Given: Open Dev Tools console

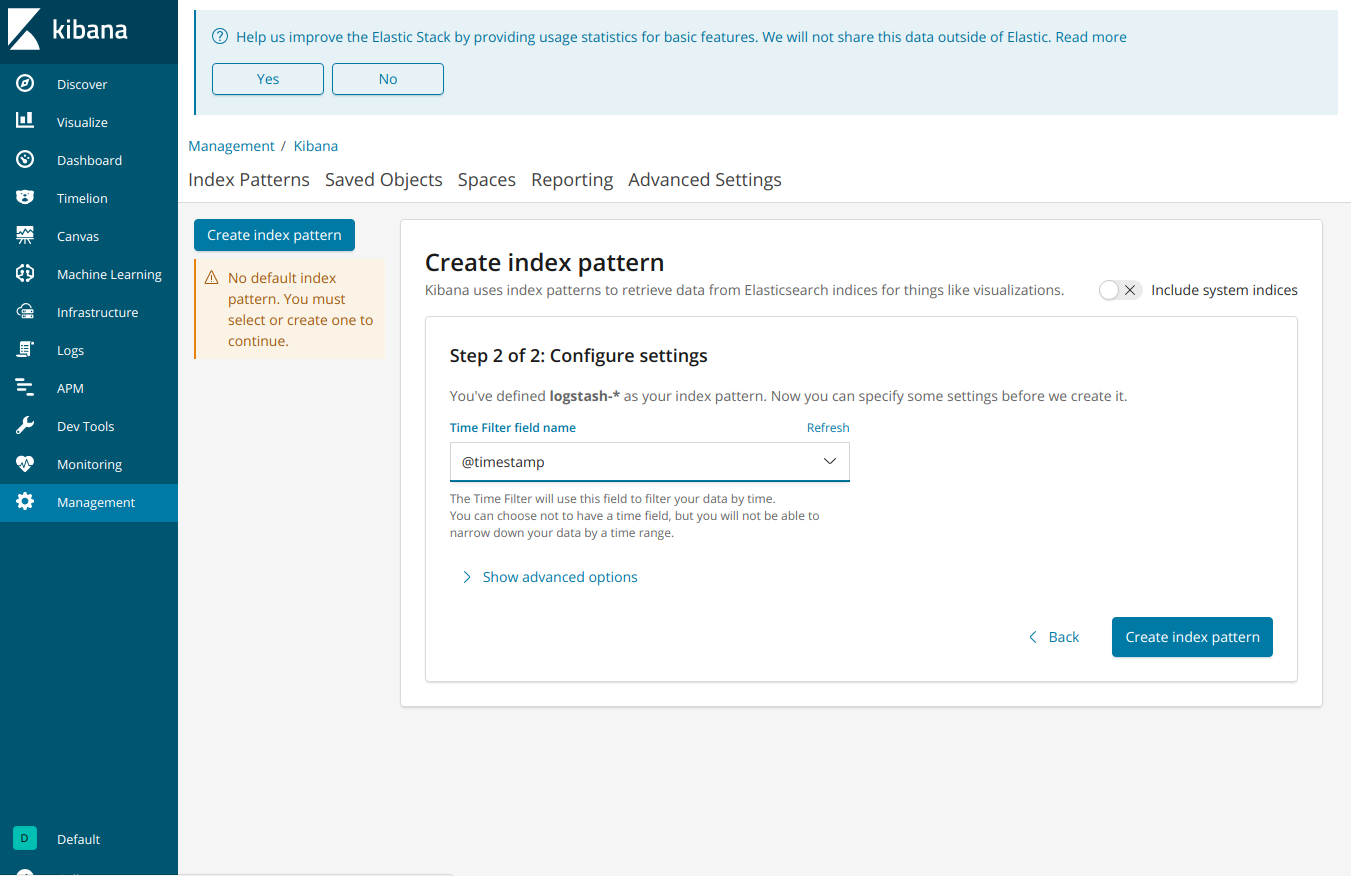Looking at the screenshot, I should pyautogui.click(x=86, y=426).
